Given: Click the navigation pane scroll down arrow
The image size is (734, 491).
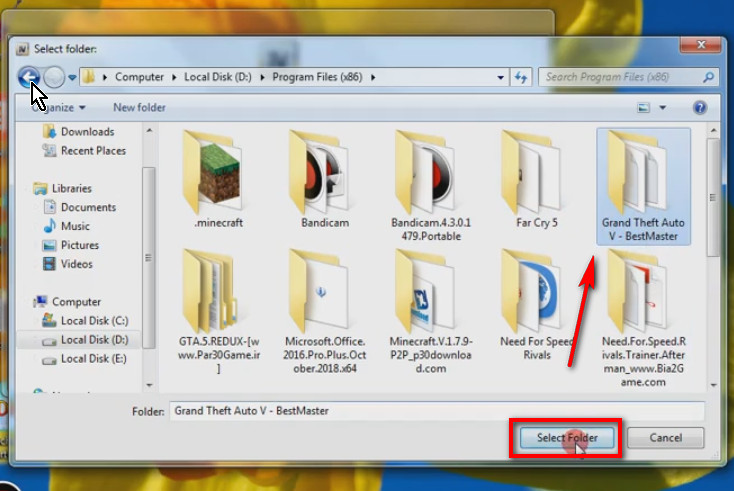Looking at the screenshot, I should [x=149, y=385].
